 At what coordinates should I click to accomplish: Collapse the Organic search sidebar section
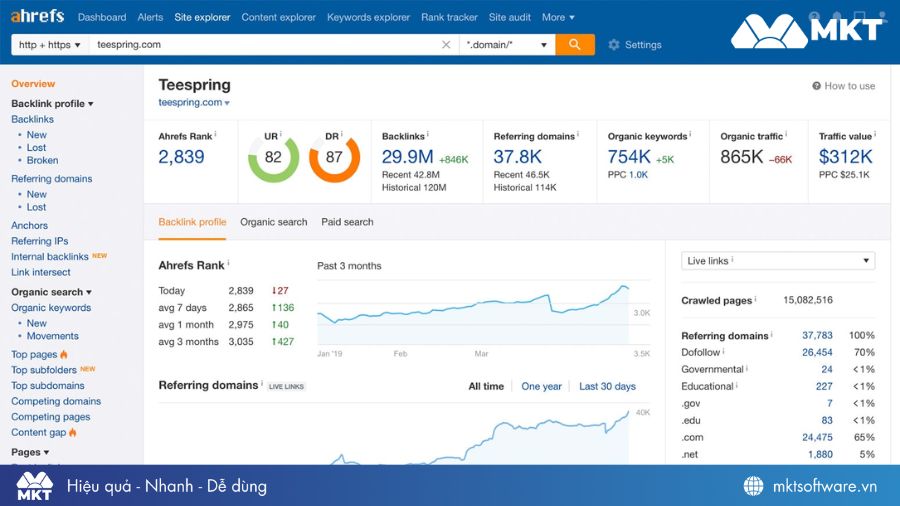[51, 291]
